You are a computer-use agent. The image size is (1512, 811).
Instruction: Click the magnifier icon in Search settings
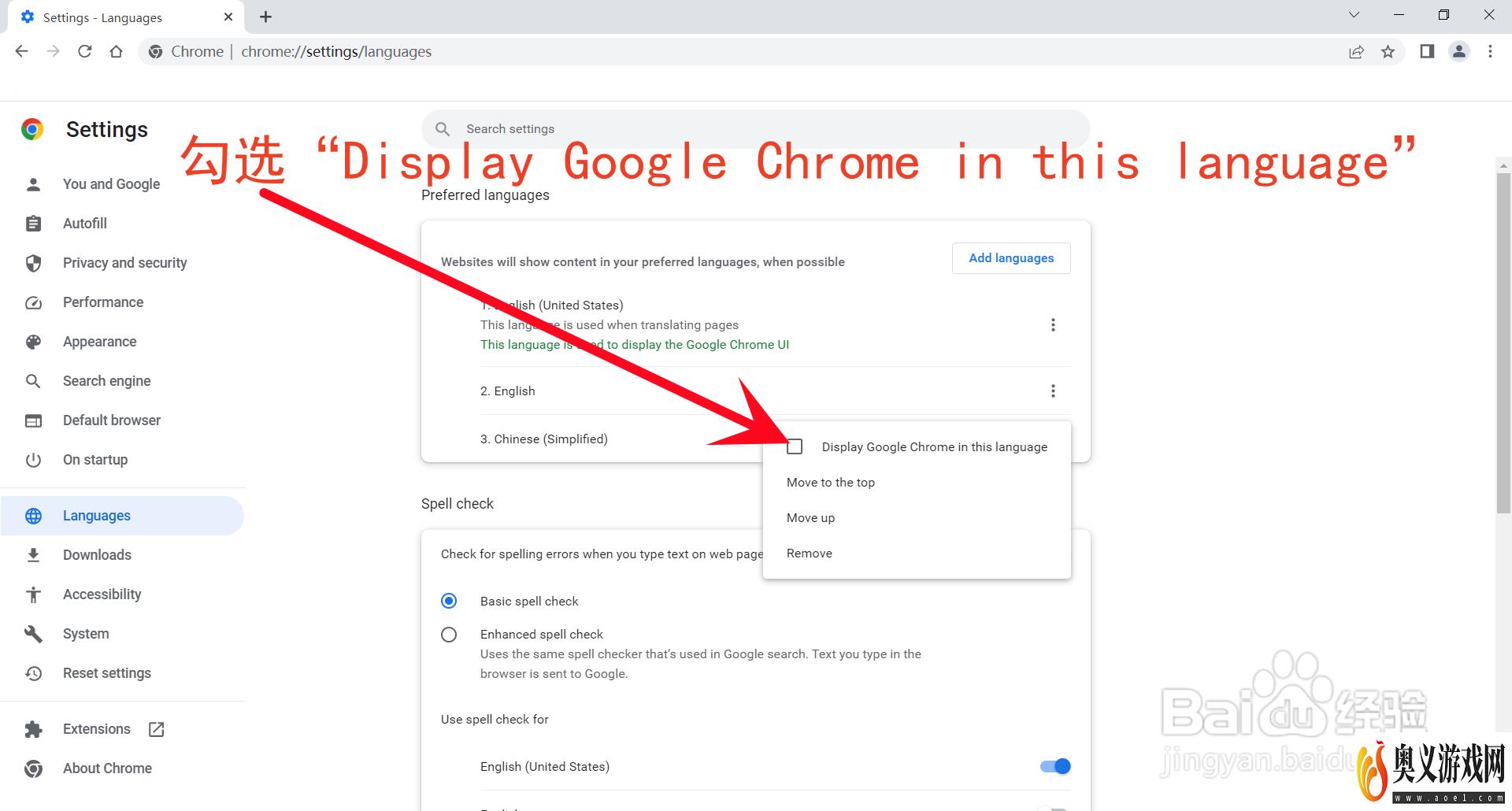(x=443, y=128)
